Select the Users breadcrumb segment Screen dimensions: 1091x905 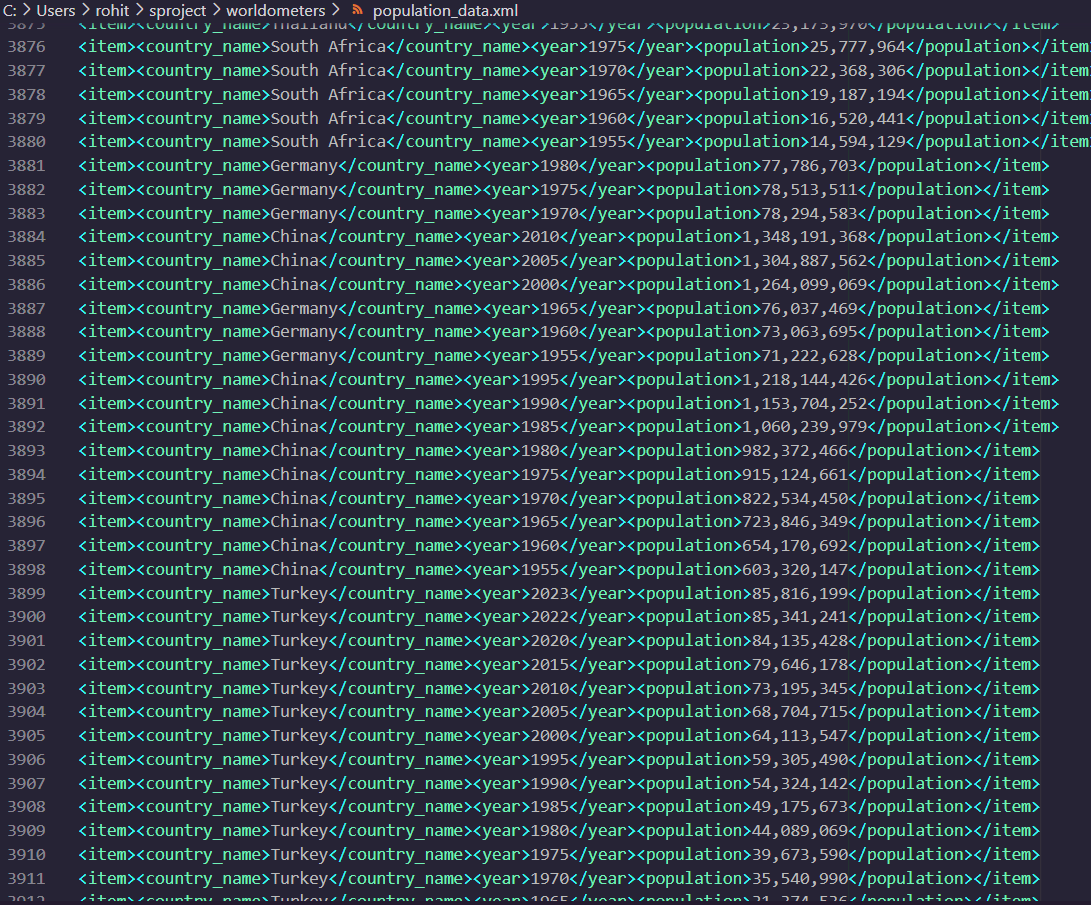[56, 10]
